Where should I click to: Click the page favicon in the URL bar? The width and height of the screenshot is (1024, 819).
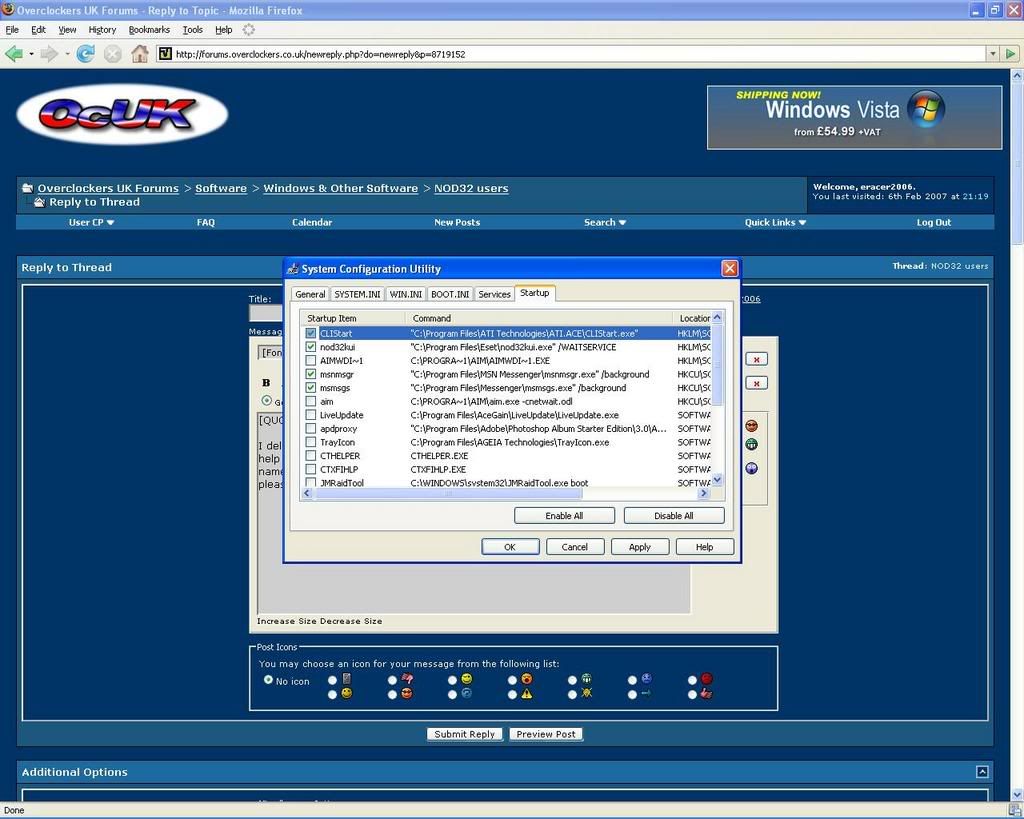165,54
